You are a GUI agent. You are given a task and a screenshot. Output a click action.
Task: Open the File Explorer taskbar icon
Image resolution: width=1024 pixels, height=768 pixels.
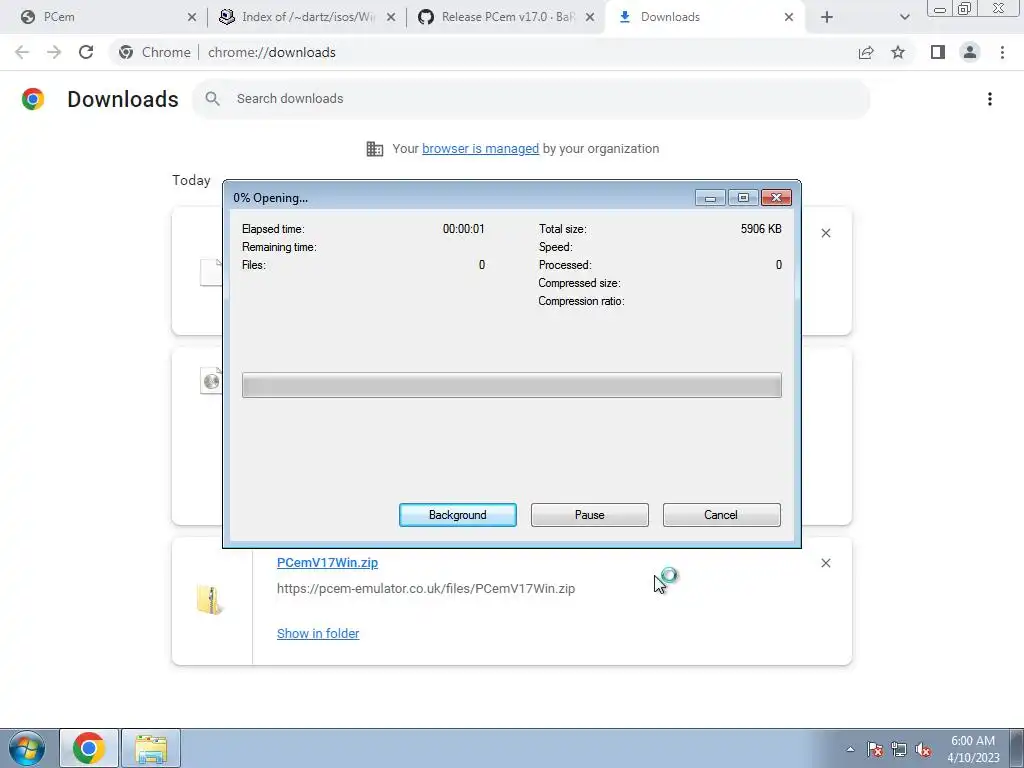coord(151,748)
